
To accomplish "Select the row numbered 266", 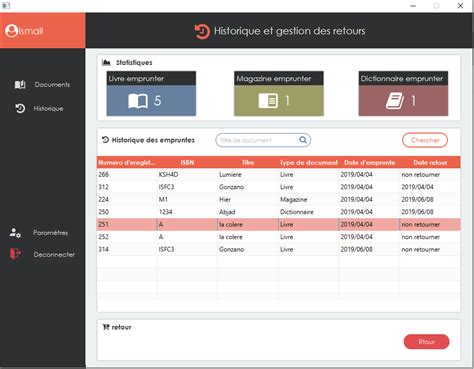I will pyautogui.click(x=279, y=174).
